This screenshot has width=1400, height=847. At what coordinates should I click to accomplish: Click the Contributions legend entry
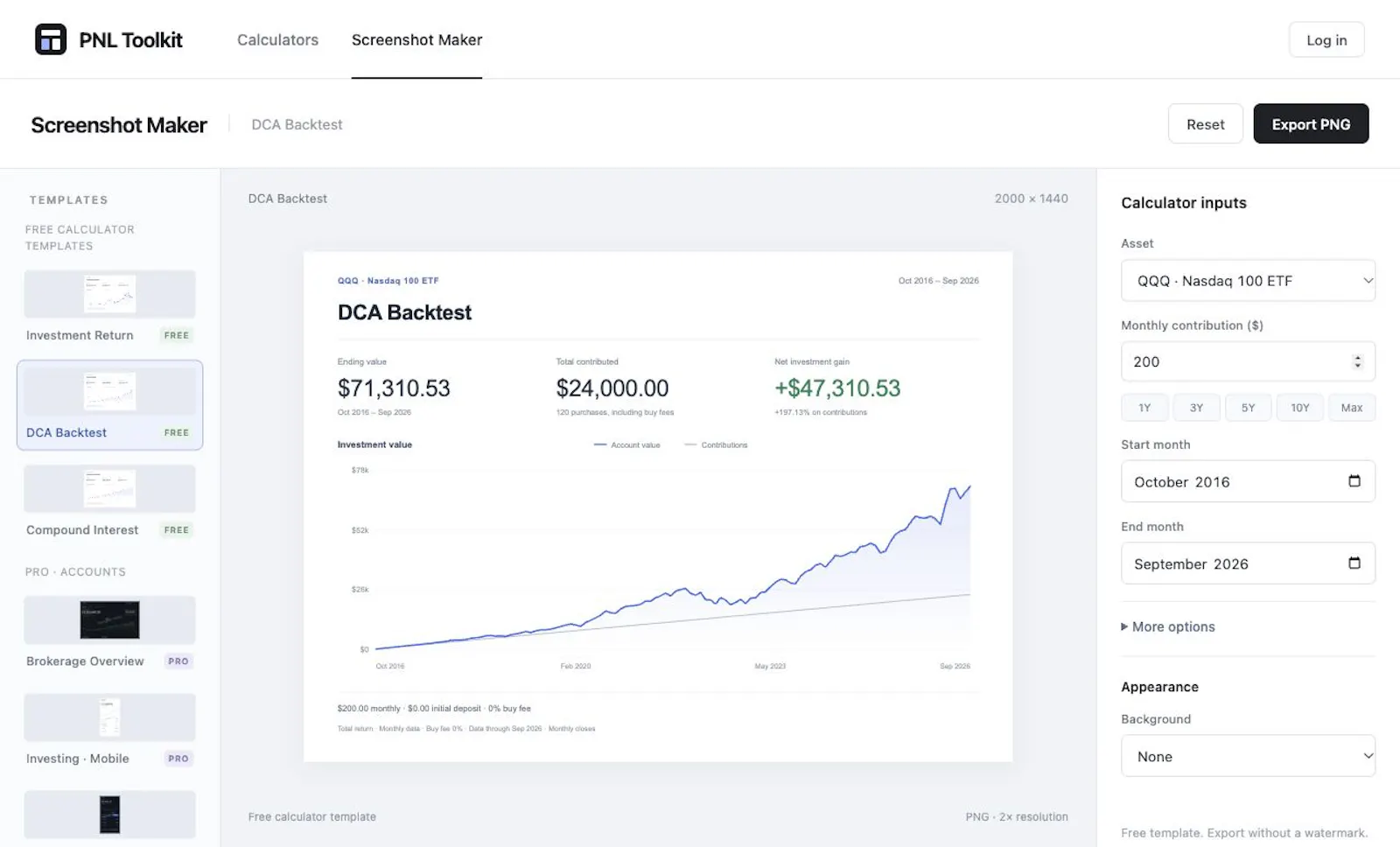(716, 444)
